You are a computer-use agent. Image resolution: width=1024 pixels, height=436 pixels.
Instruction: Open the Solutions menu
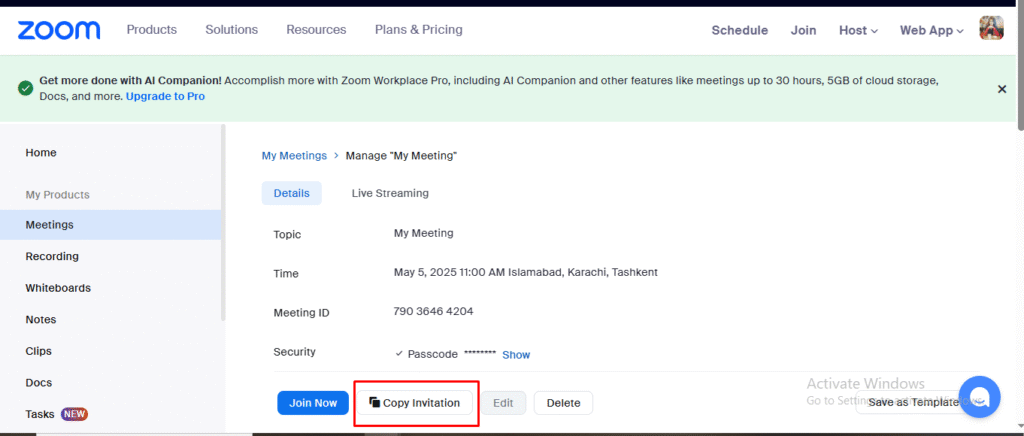point(231,30)
